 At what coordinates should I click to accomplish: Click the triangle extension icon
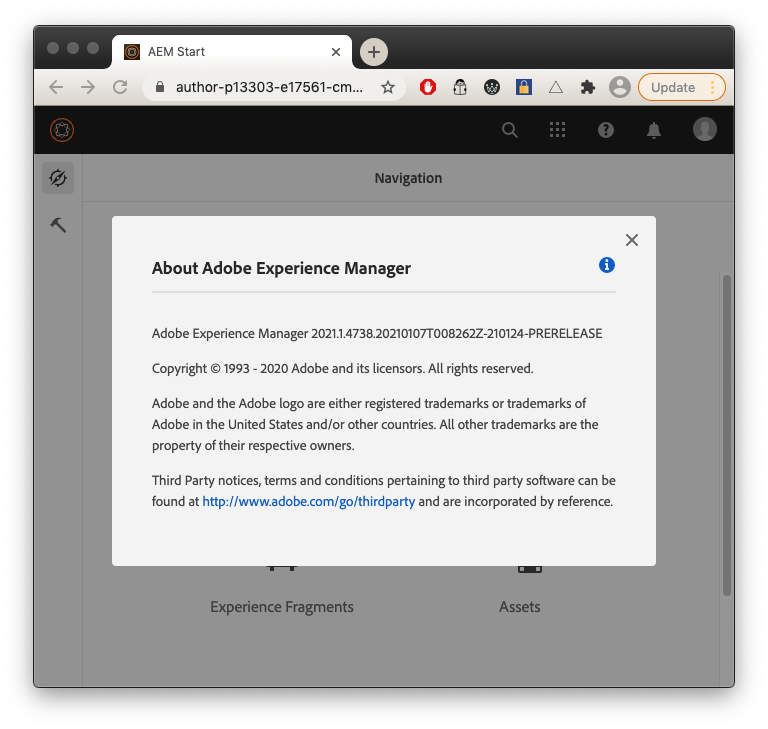555,87
